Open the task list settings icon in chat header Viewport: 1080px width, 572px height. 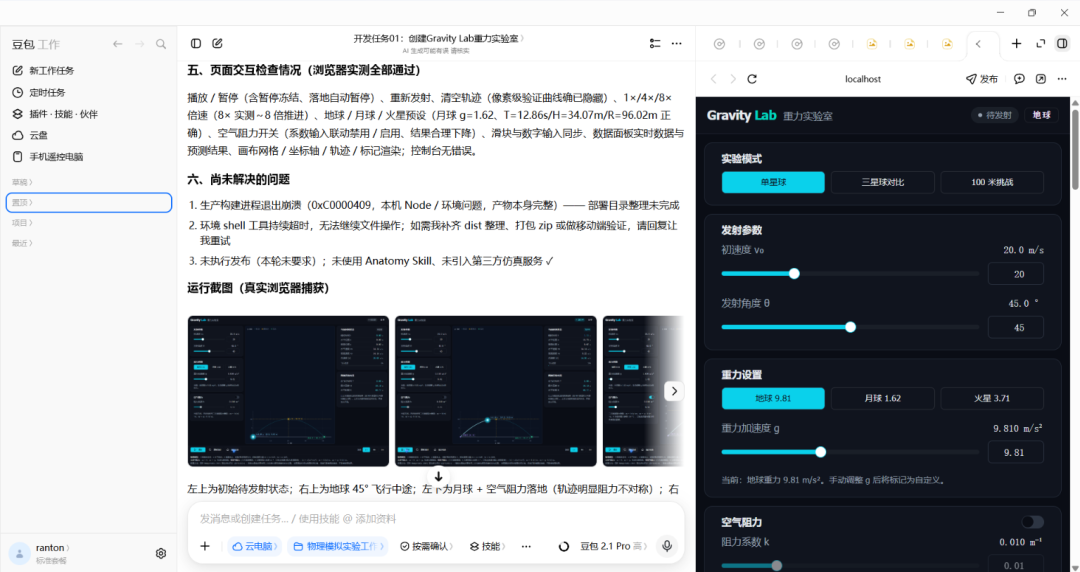point(655,43)
